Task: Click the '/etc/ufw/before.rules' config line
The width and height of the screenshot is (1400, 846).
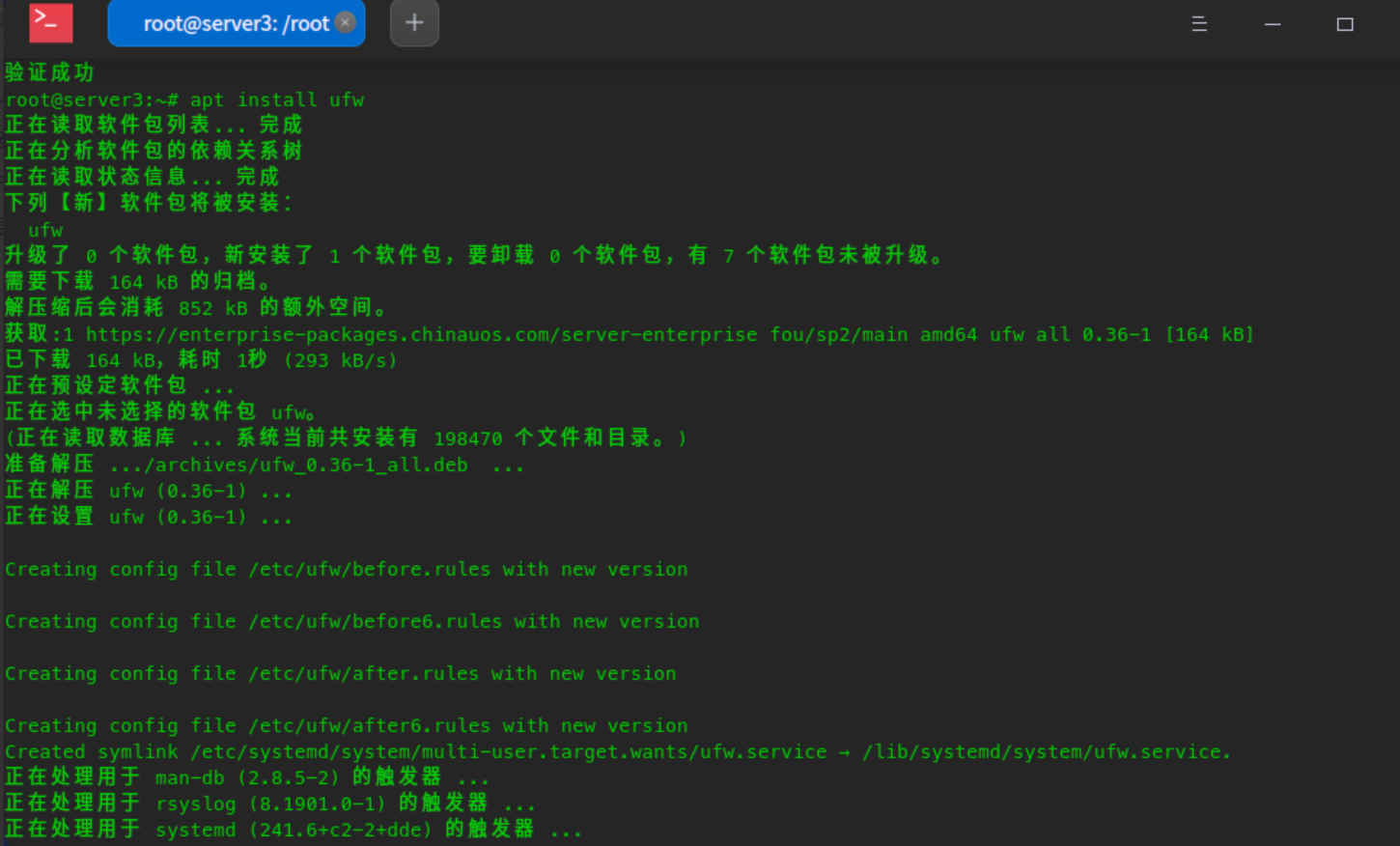Action: 347,569
